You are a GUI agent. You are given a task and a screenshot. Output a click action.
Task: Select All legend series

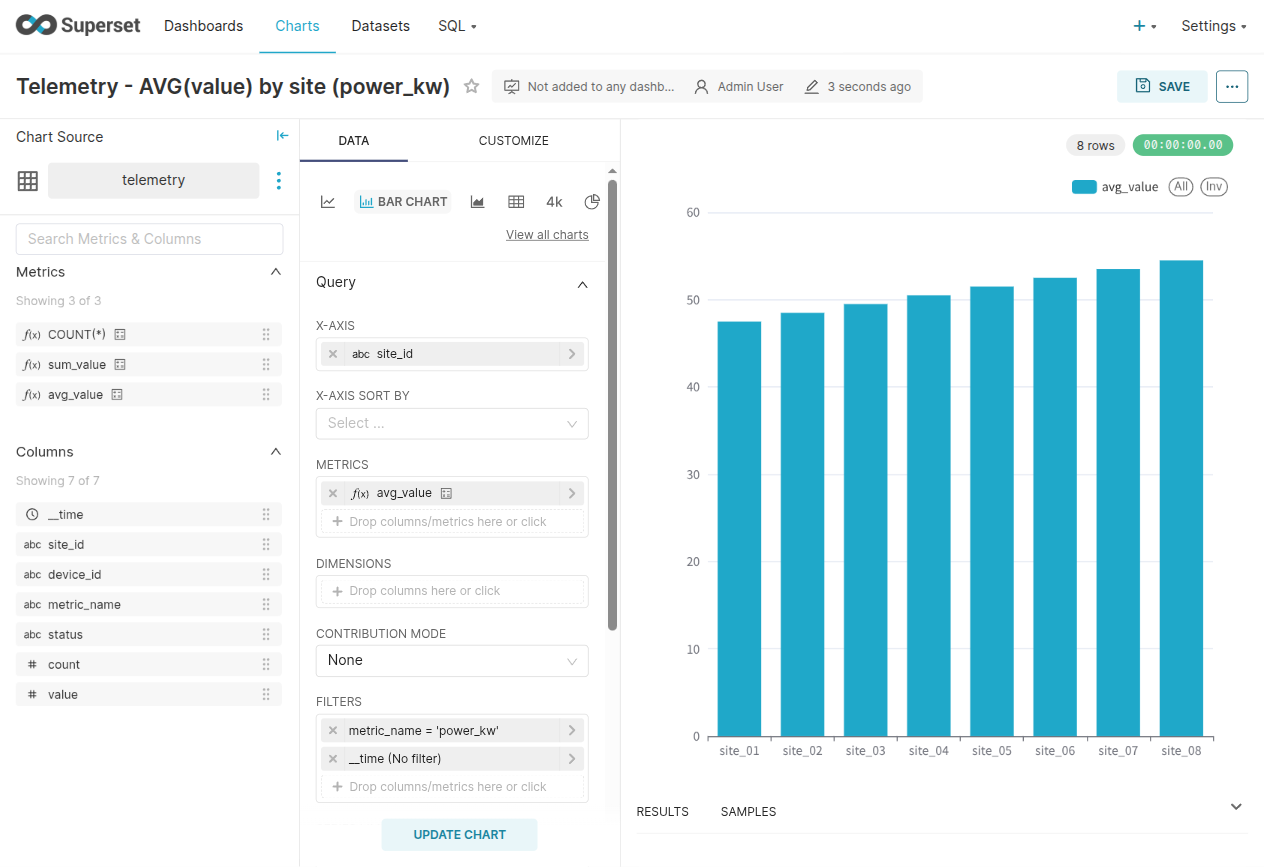(1181, 187)
